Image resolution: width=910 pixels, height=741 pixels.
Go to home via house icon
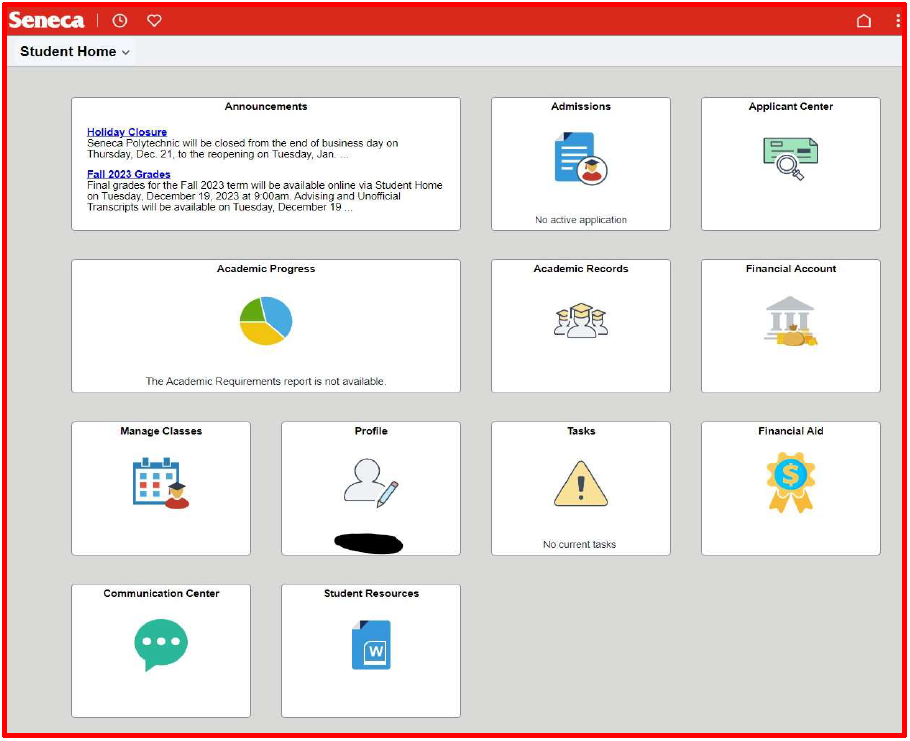[864, 21]
